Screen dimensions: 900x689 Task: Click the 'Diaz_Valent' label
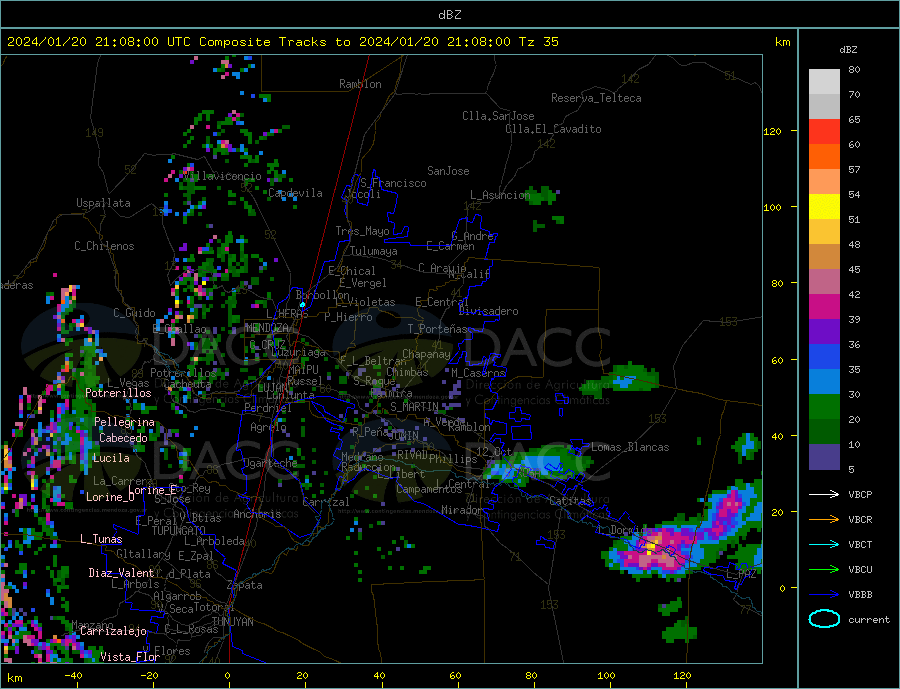(x=121, y=573)
